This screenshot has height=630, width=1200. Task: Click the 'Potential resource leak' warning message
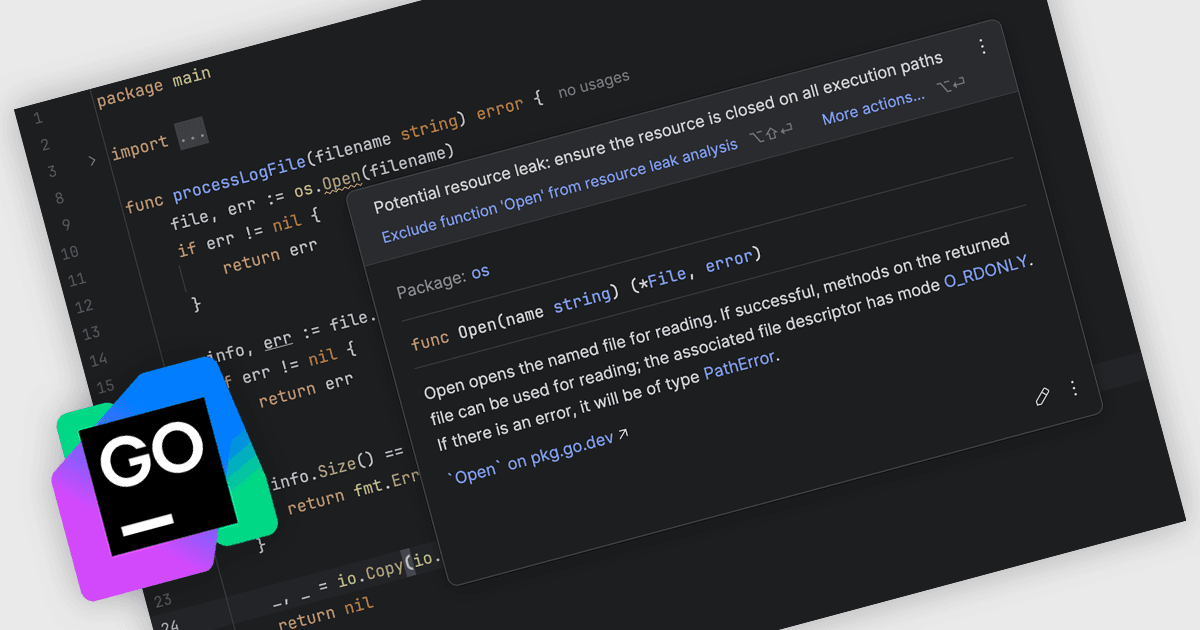(657, 132)
